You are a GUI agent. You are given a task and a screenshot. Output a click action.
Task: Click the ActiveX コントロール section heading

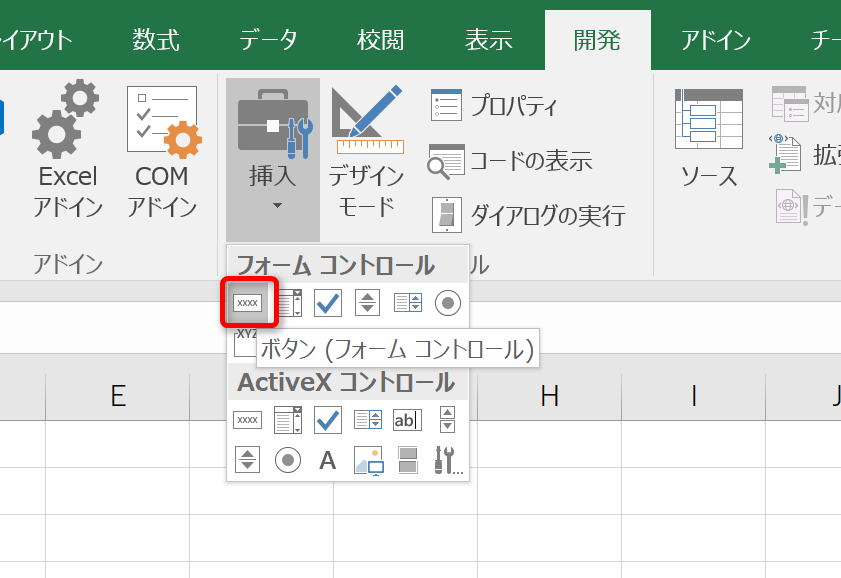[346, 382]
